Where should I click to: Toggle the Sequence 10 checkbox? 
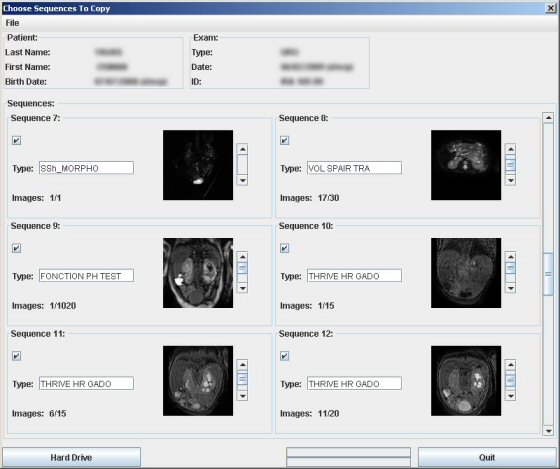click(284, 248)
